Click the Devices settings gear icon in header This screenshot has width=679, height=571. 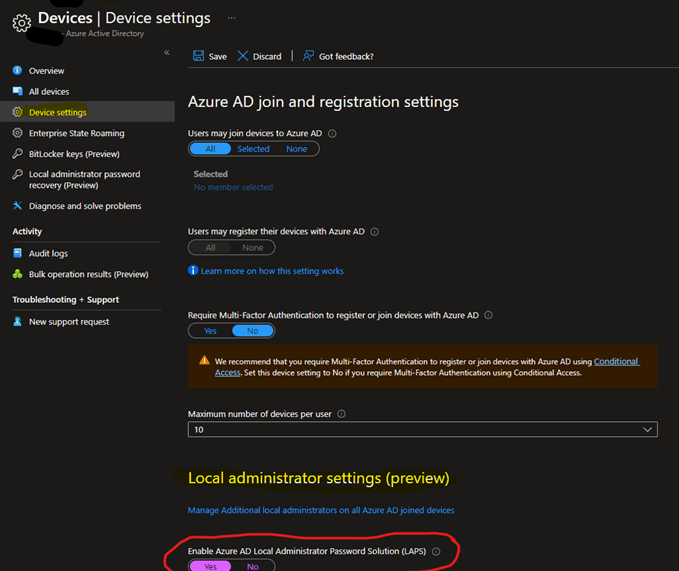click(x=21, y=23)
